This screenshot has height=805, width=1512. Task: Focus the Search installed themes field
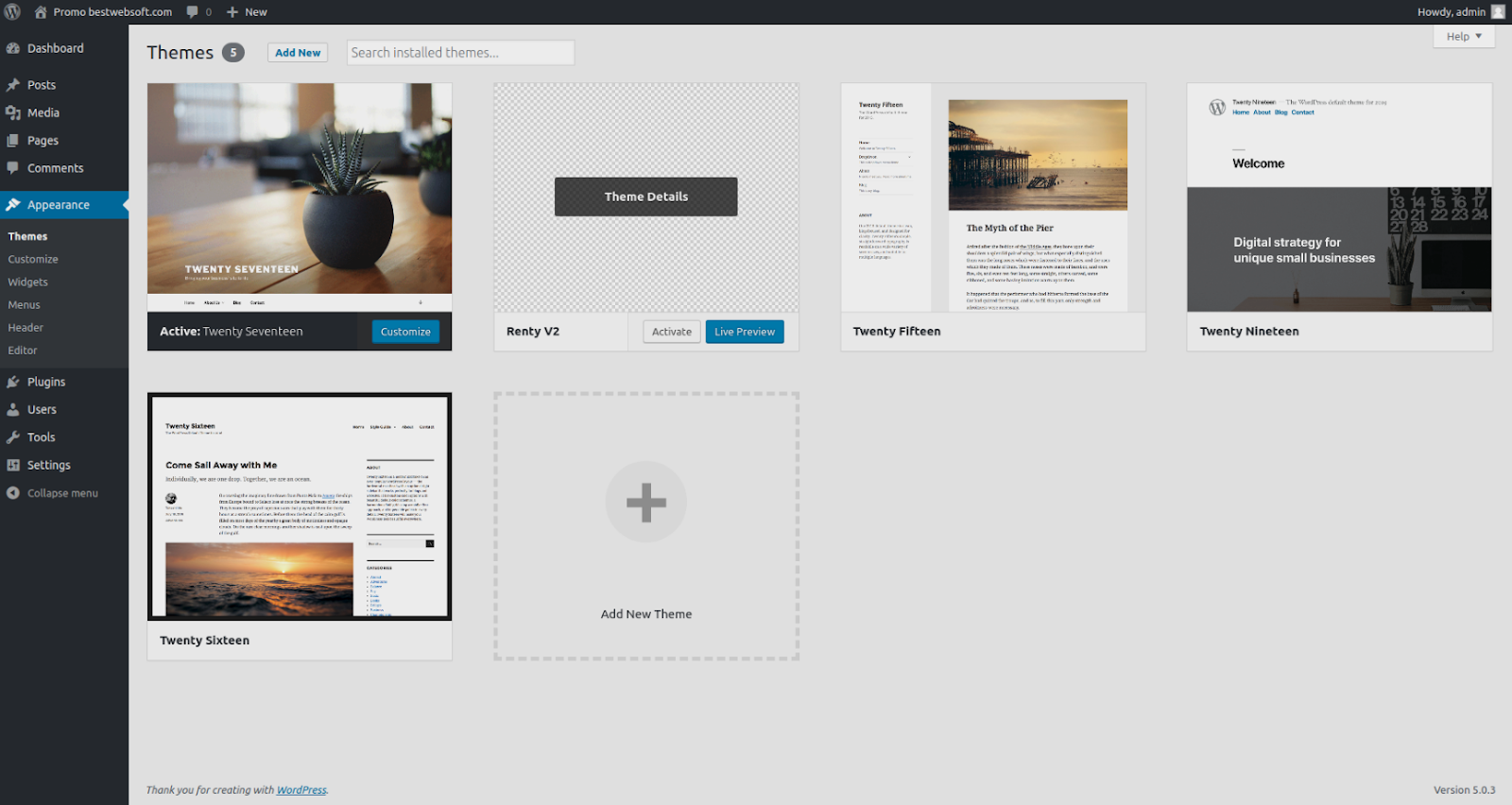click(x=460, y=53)
